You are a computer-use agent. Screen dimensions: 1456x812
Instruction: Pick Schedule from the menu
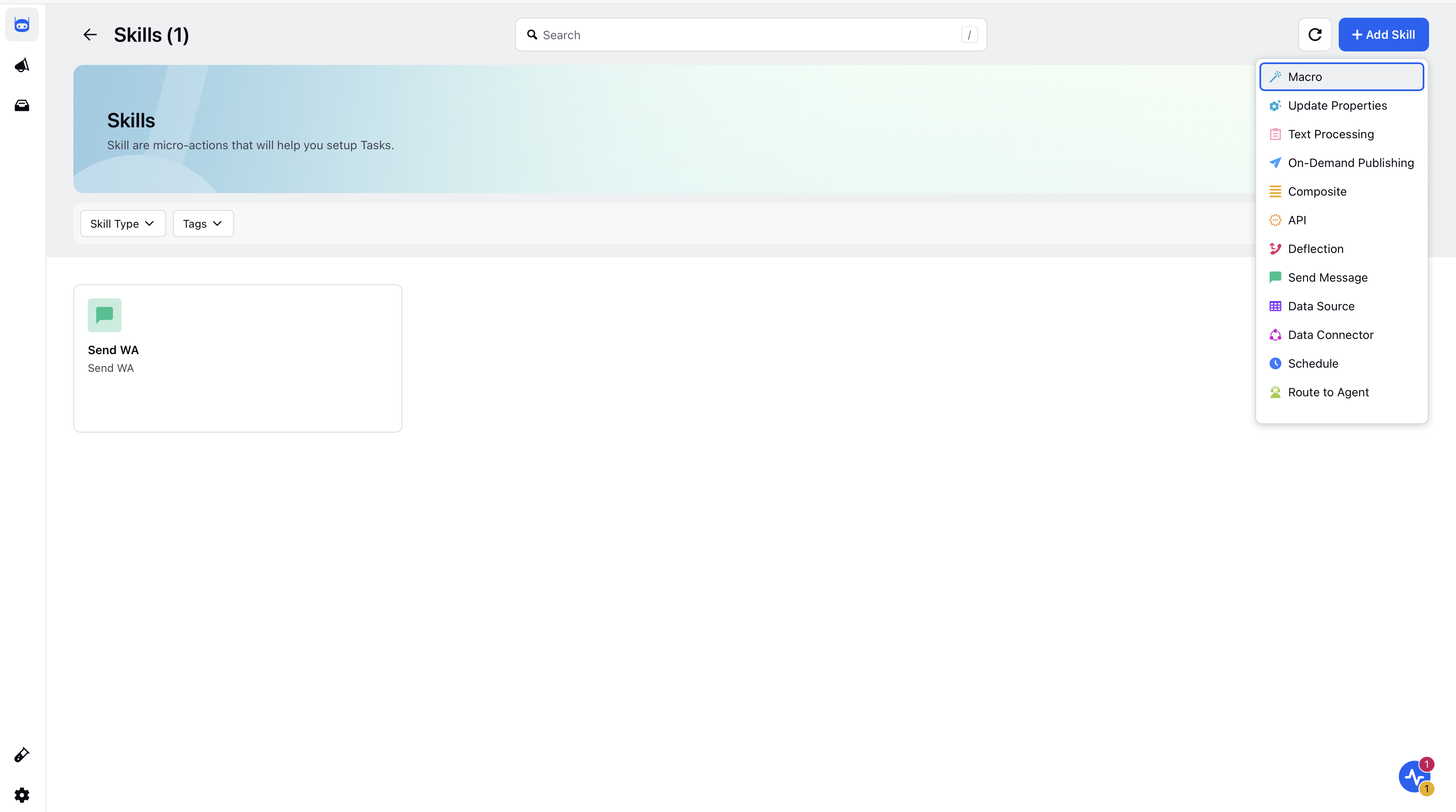point(1341,363)
